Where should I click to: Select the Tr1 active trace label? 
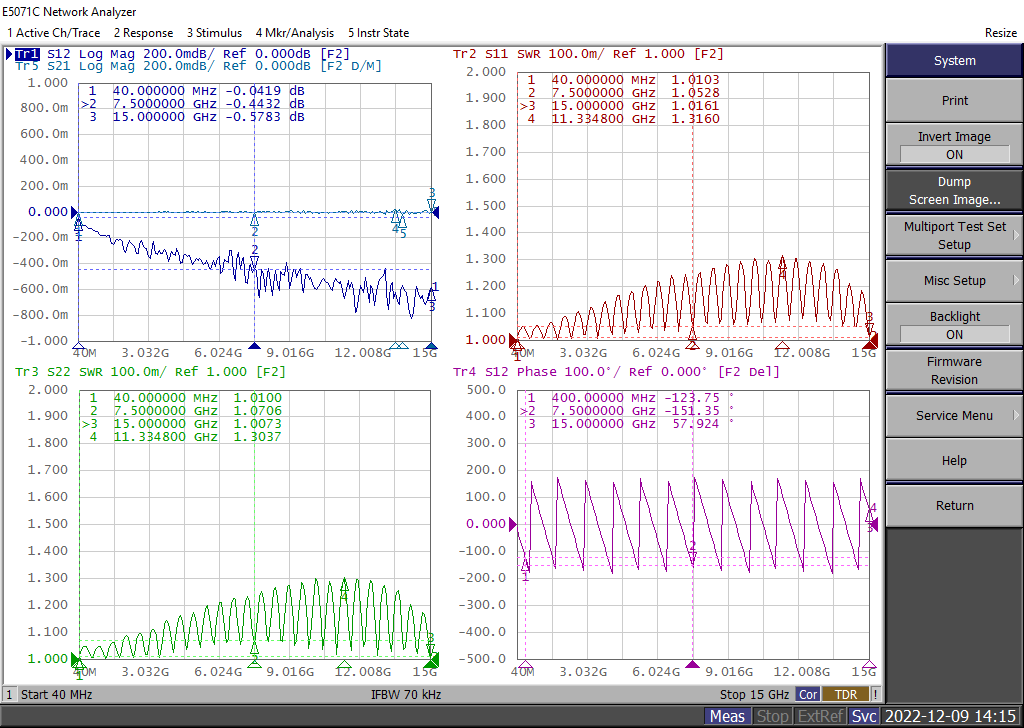[x=27, y=54]
